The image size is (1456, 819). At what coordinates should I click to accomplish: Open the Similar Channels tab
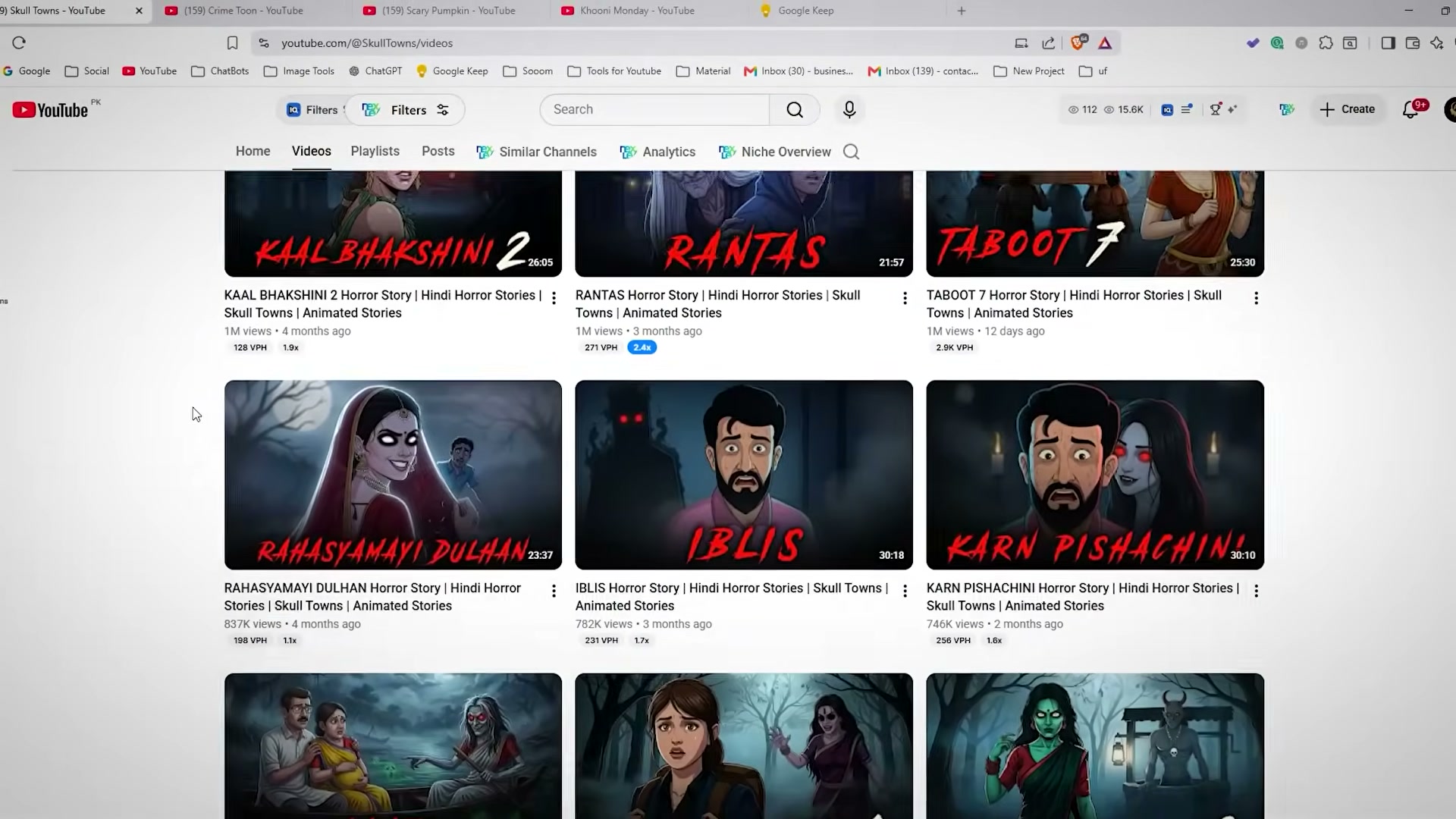(x=536, y=152)
